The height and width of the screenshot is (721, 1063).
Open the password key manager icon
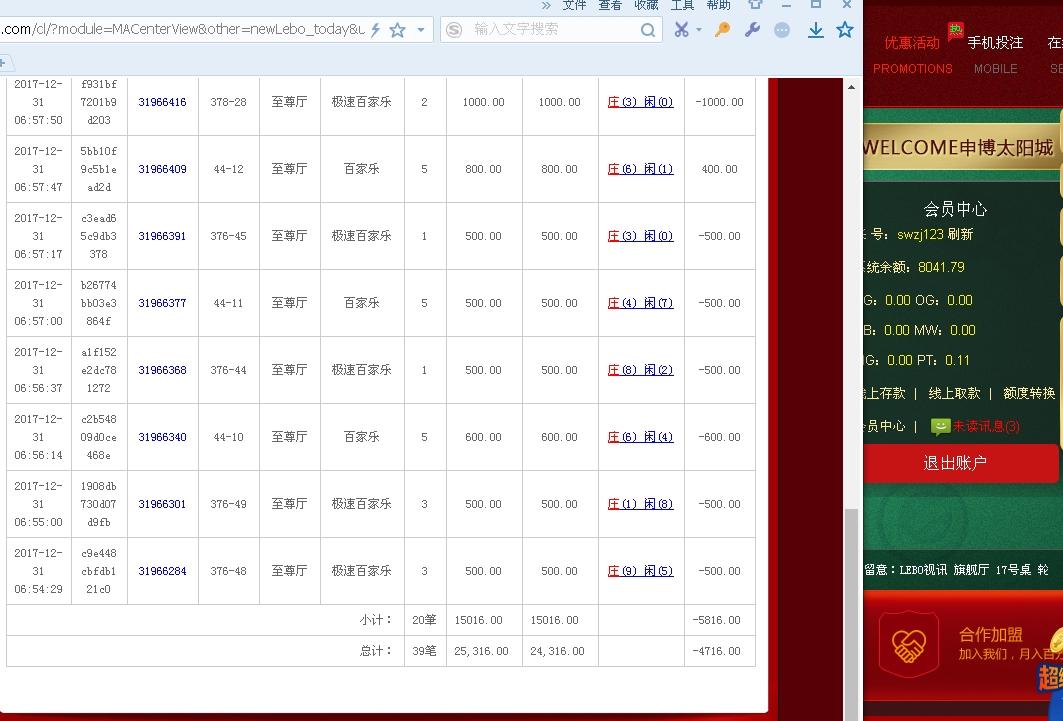[720, 31]
